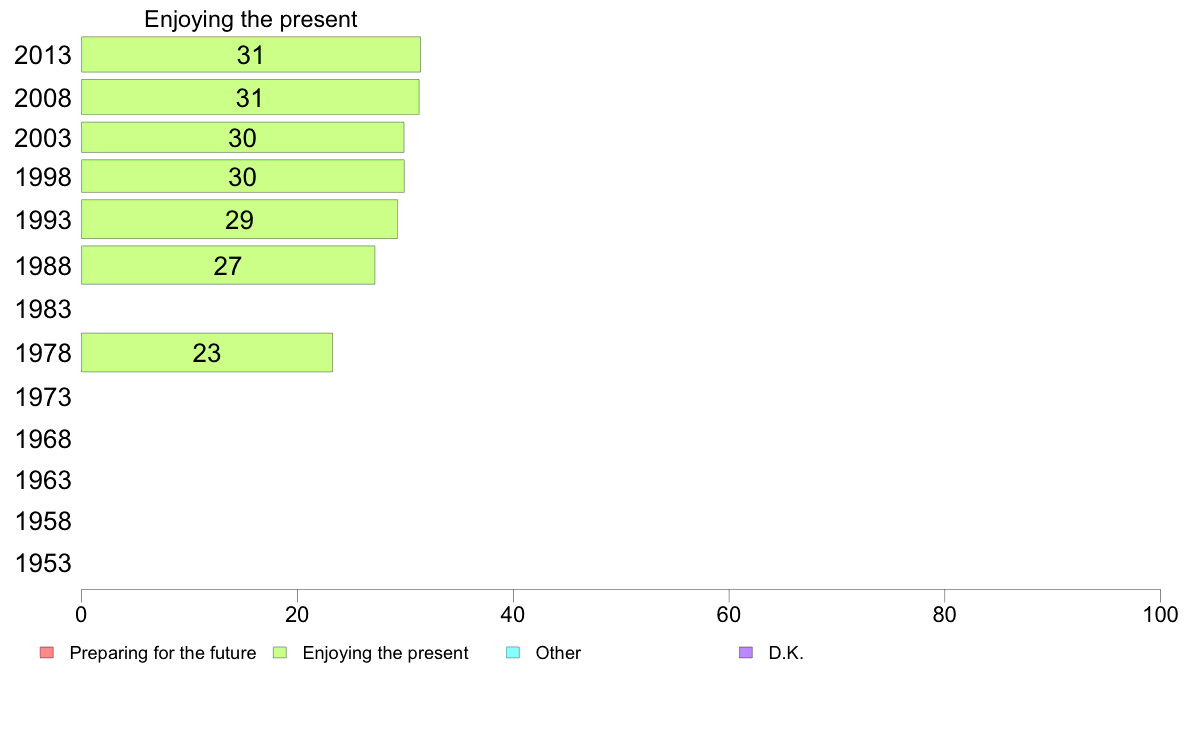The image size is (1188, 736).
Task: Click the Enjoying the present chart title
Action: click(251, 19)
